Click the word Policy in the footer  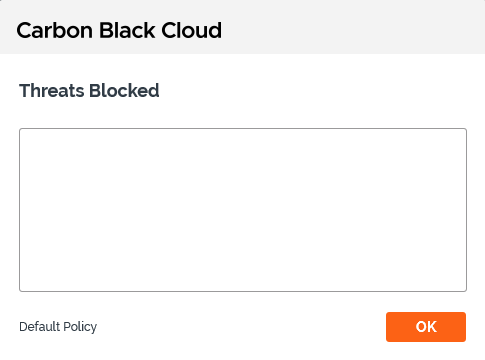click(x=80, y=327)
